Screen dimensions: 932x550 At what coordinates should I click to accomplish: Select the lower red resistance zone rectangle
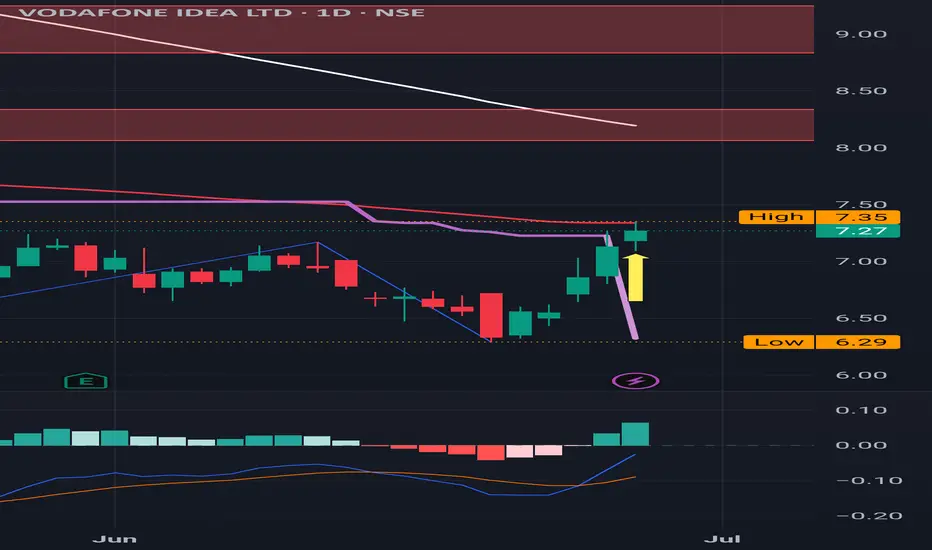point(407,125)
